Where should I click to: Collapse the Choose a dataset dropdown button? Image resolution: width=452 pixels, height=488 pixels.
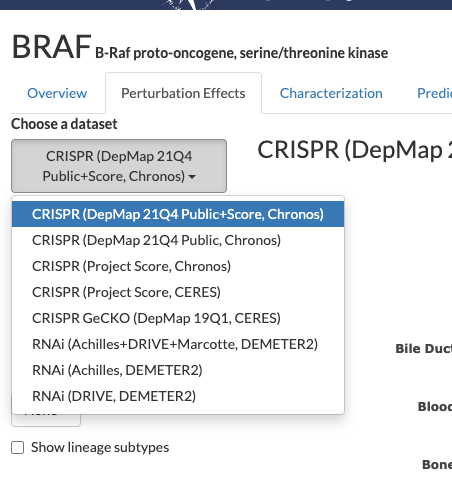[x=119, y=166]
